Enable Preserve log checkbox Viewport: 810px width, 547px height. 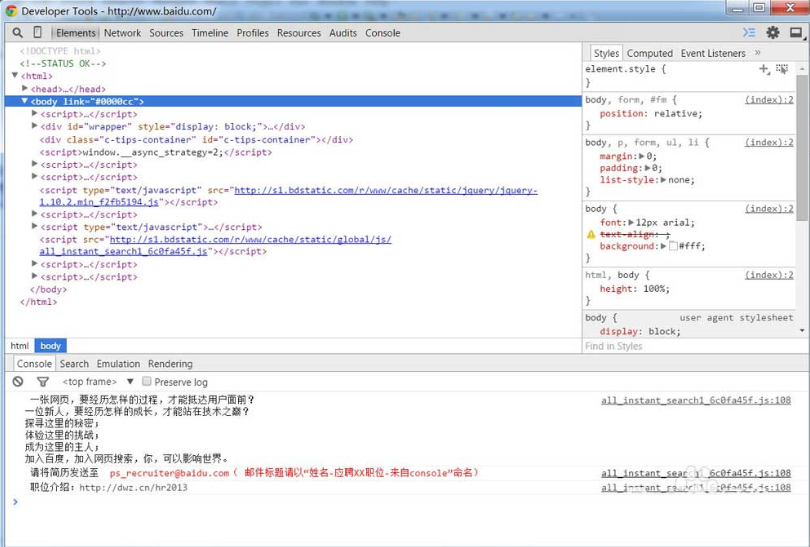click(x=147, y=381)
